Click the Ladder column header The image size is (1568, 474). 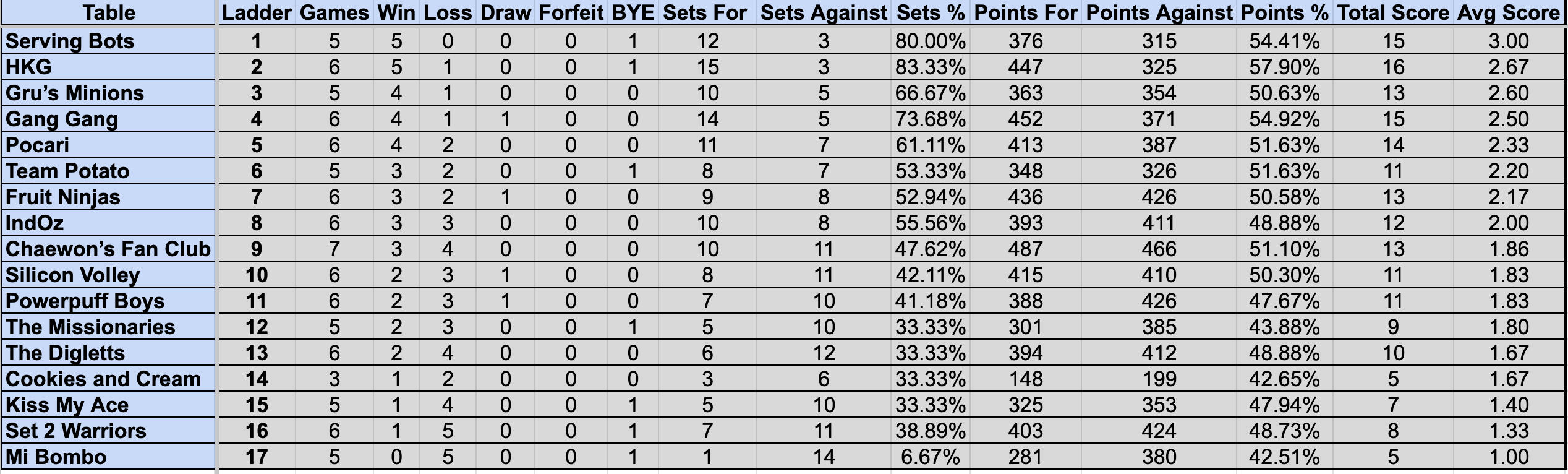[257, 12]
